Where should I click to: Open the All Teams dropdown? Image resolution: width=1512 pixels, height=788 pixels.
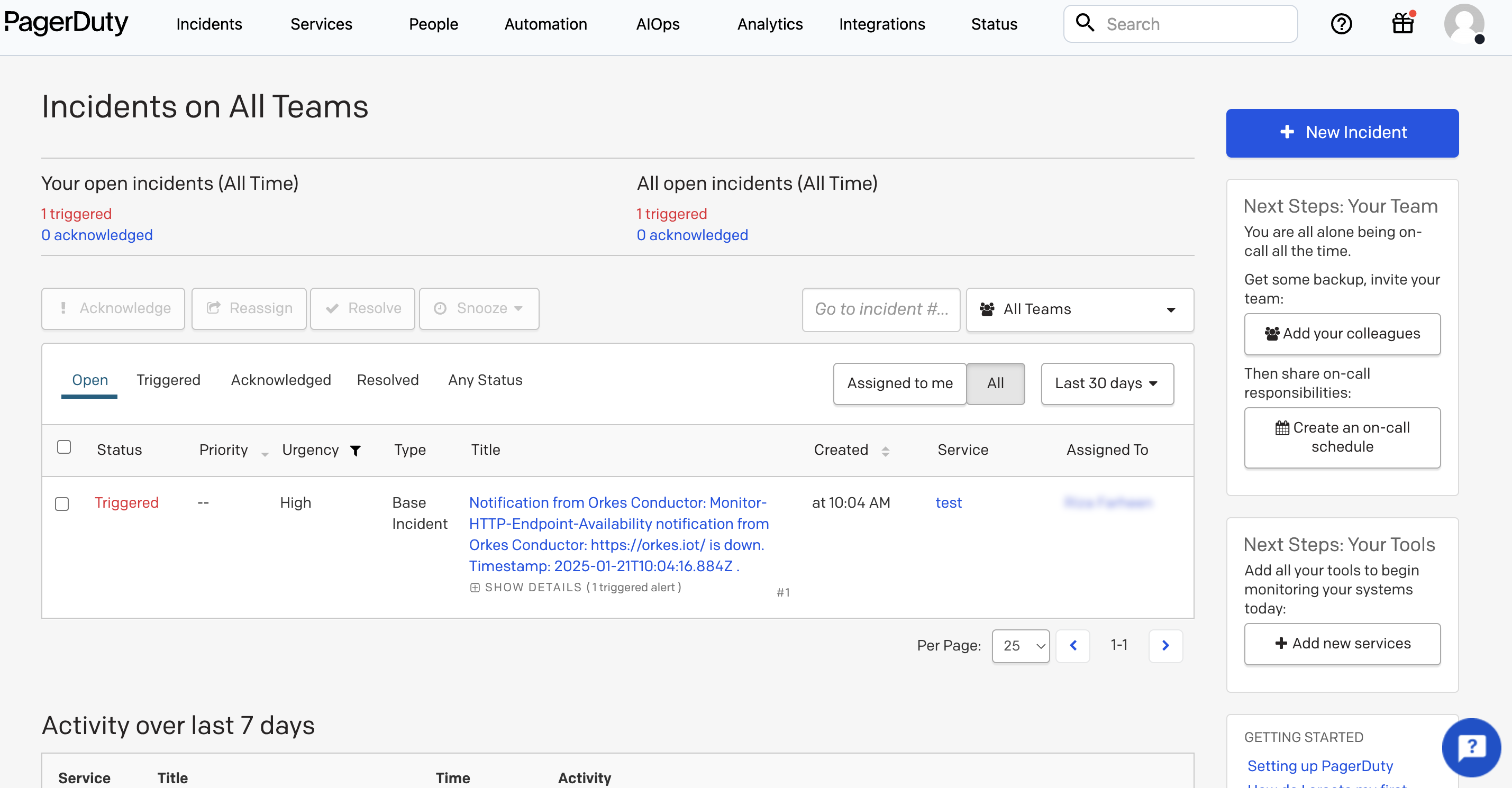click(1079, 309)
